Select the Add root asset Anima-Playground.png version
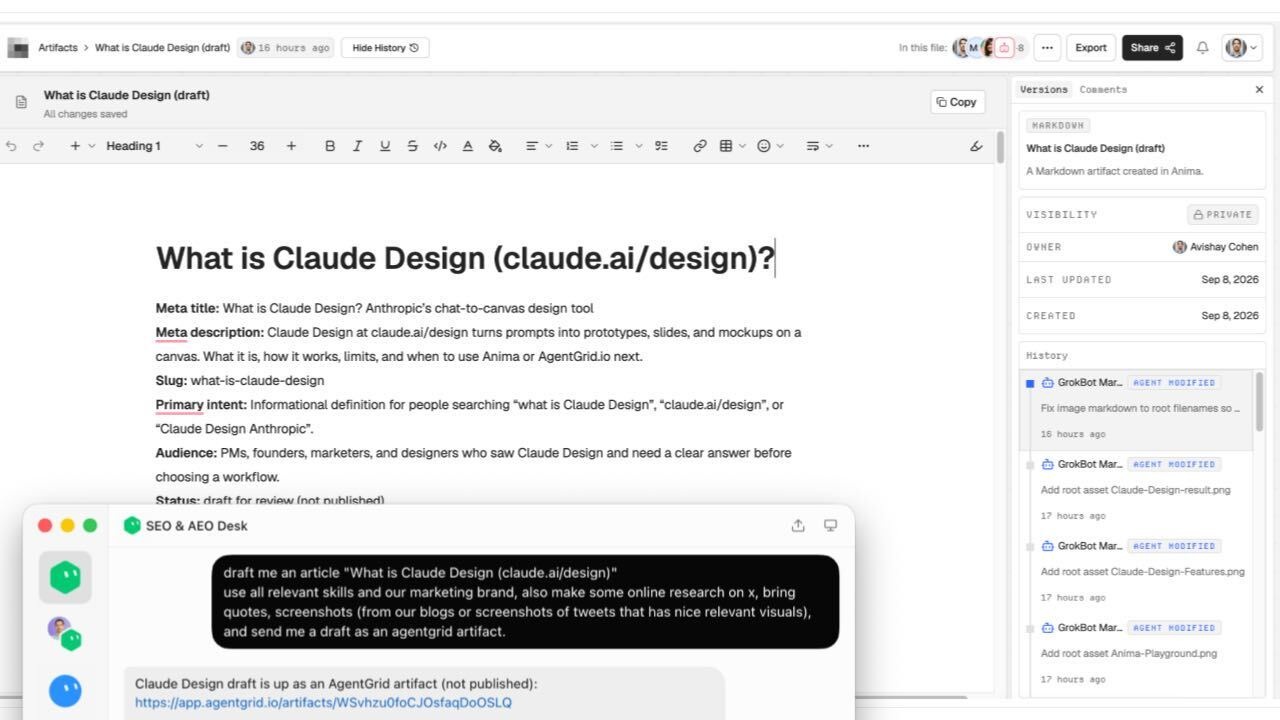This screenshot has height=720, width=1280. (x=1136, y=653)
